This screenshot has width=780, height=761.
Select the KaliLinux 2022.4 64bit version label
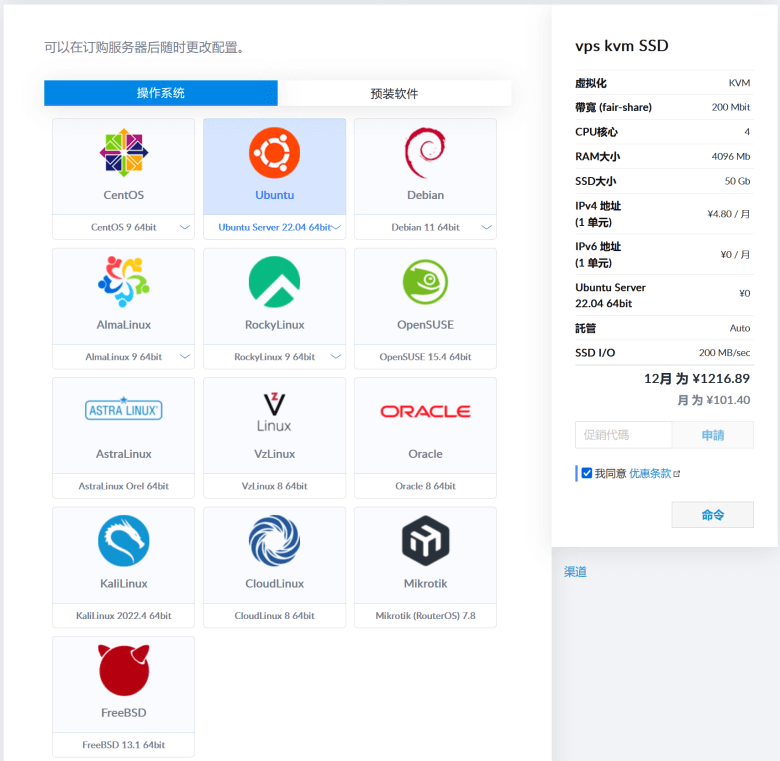click(123, 616)
